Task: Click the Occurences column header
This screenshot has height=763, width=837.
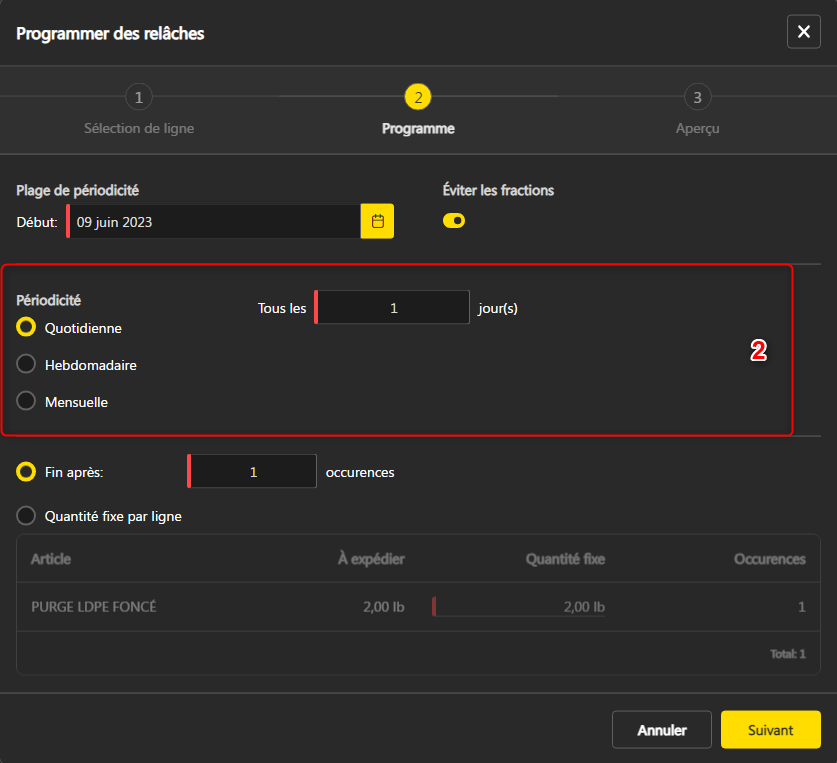Action: (769, 559)
